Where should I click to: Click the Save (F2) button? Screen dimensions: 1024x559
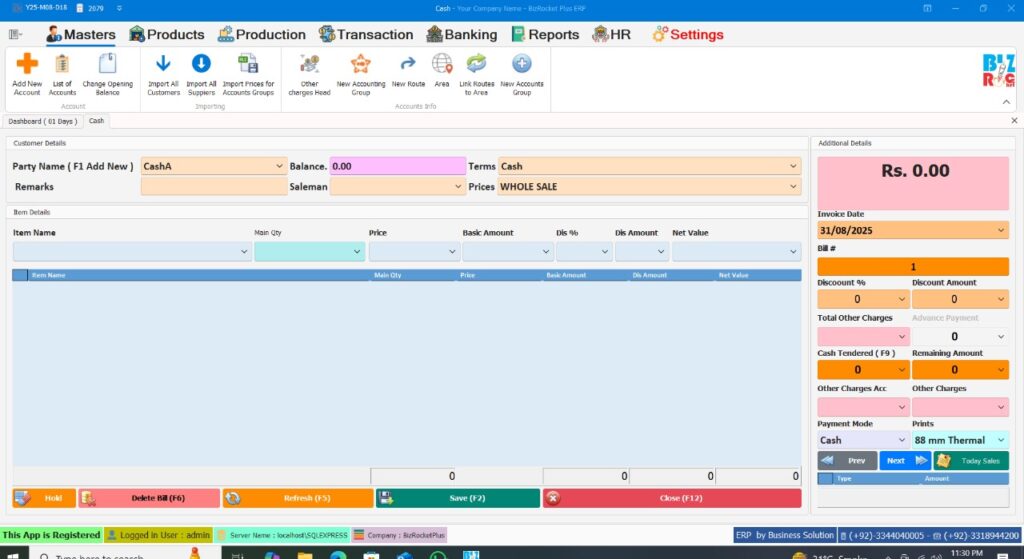(x=457, y=498)
